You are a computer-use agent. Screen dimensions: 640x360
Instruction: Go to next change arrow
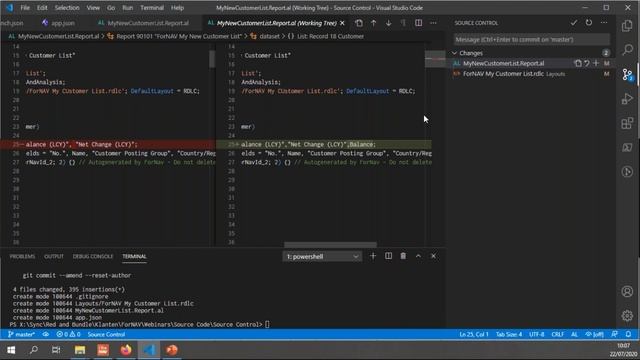pos(388,23)
